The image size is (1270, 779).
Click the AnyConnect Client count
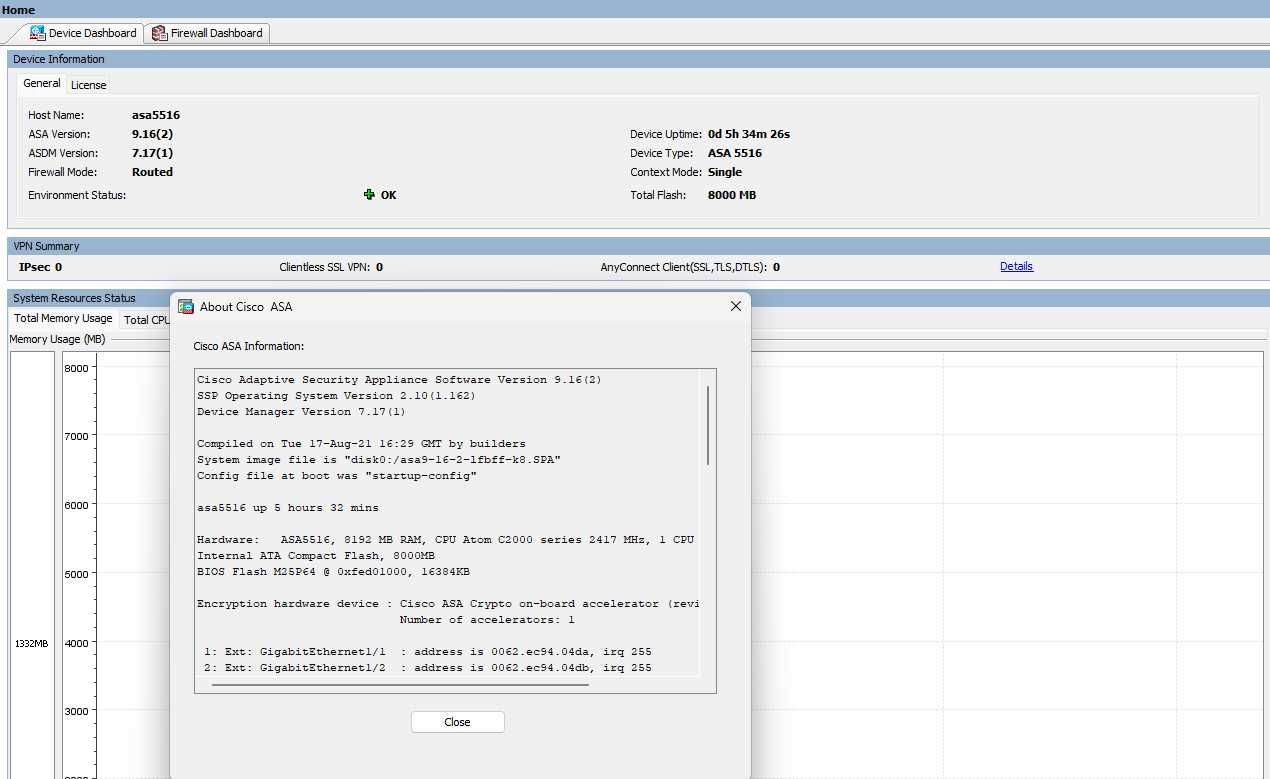coord(776,267)
